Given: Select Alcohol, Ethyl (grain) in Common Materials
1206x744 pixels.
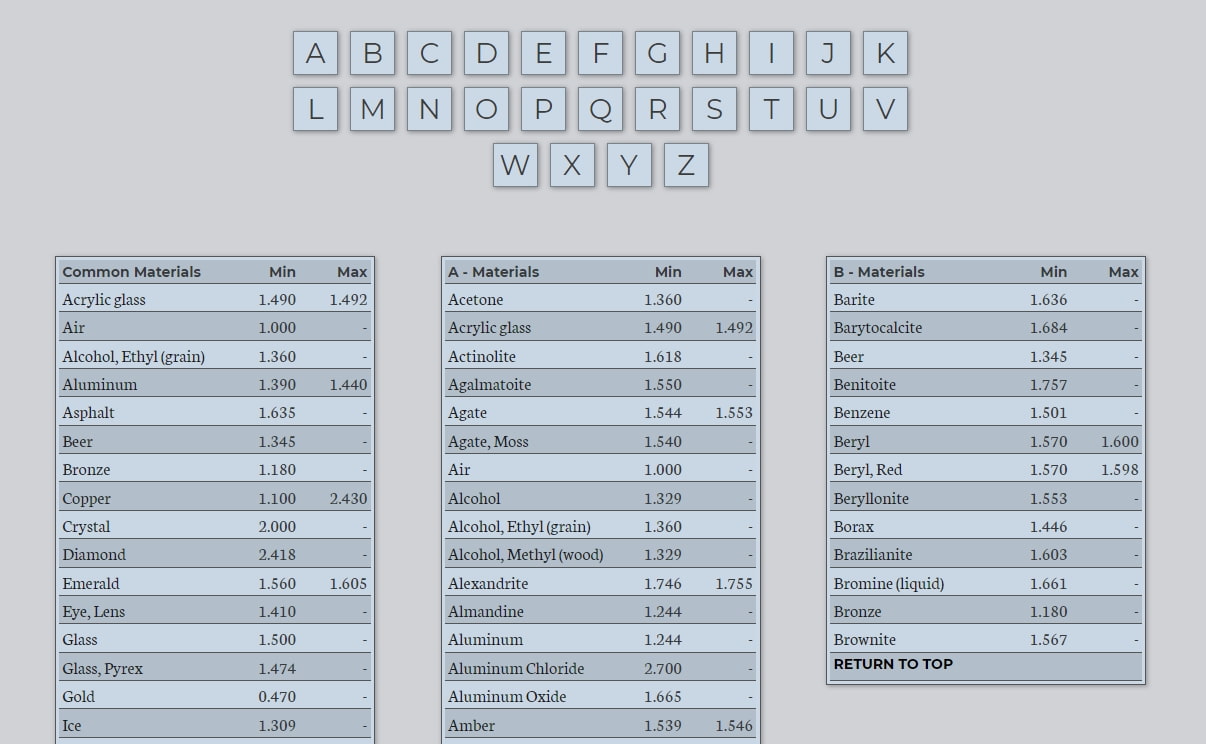Looking at the screenshot, I should coord(215,356).
